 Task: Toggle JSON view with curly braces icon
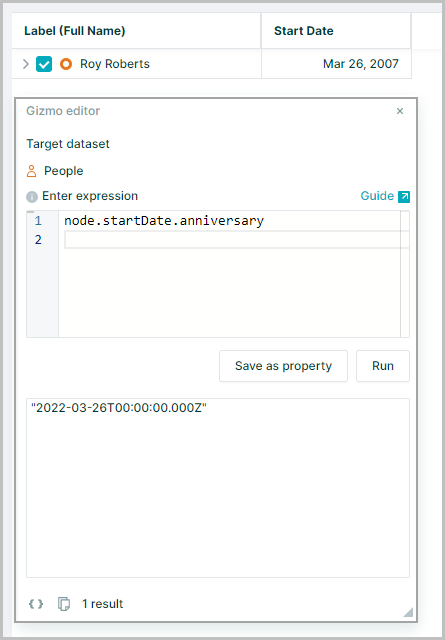coord(36,604)
